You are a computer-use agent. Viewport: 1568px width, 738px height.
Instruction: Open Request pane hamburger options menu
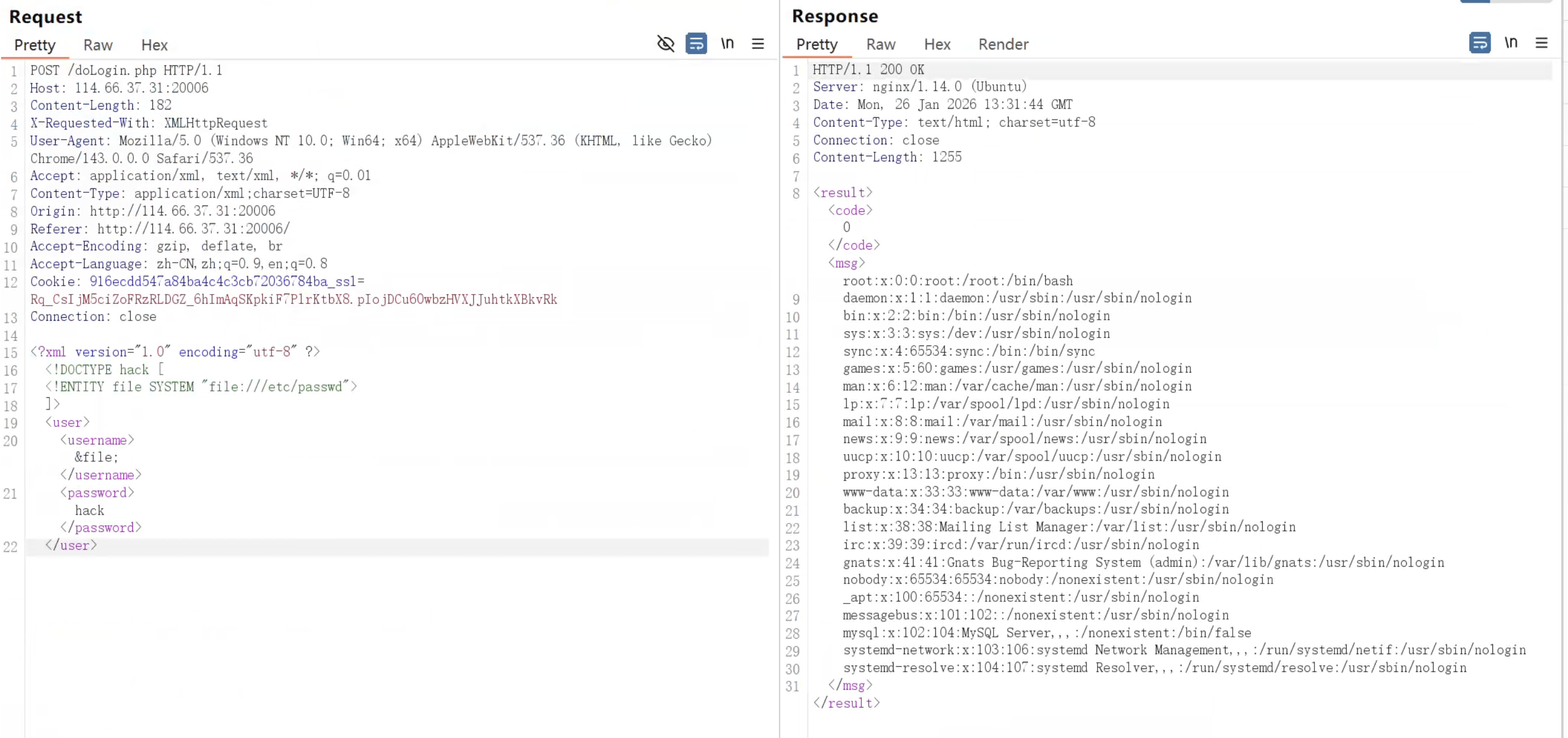(758, 44)
